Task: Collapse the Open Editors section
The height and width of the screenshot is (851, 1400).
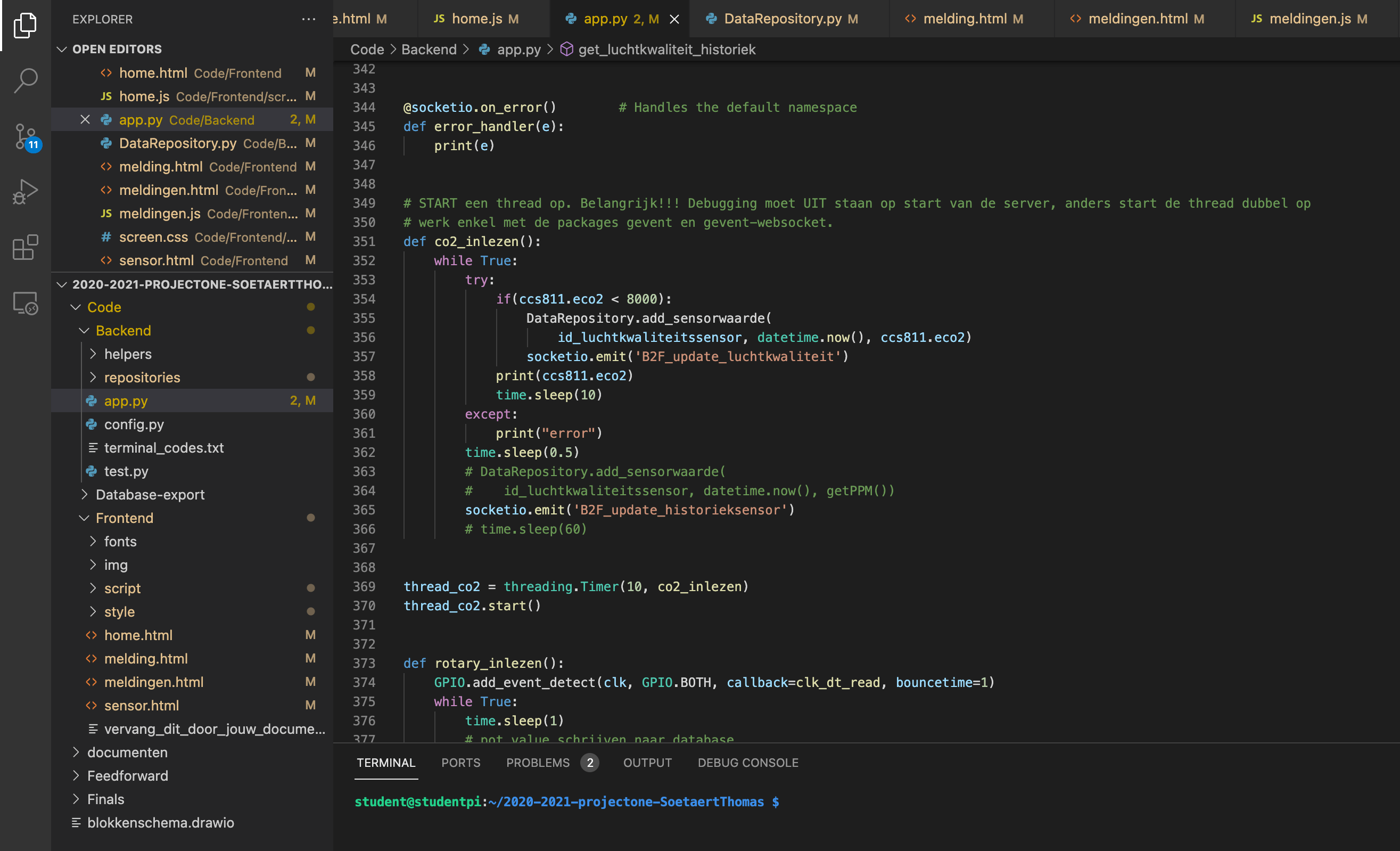Action: pos(62,50)
